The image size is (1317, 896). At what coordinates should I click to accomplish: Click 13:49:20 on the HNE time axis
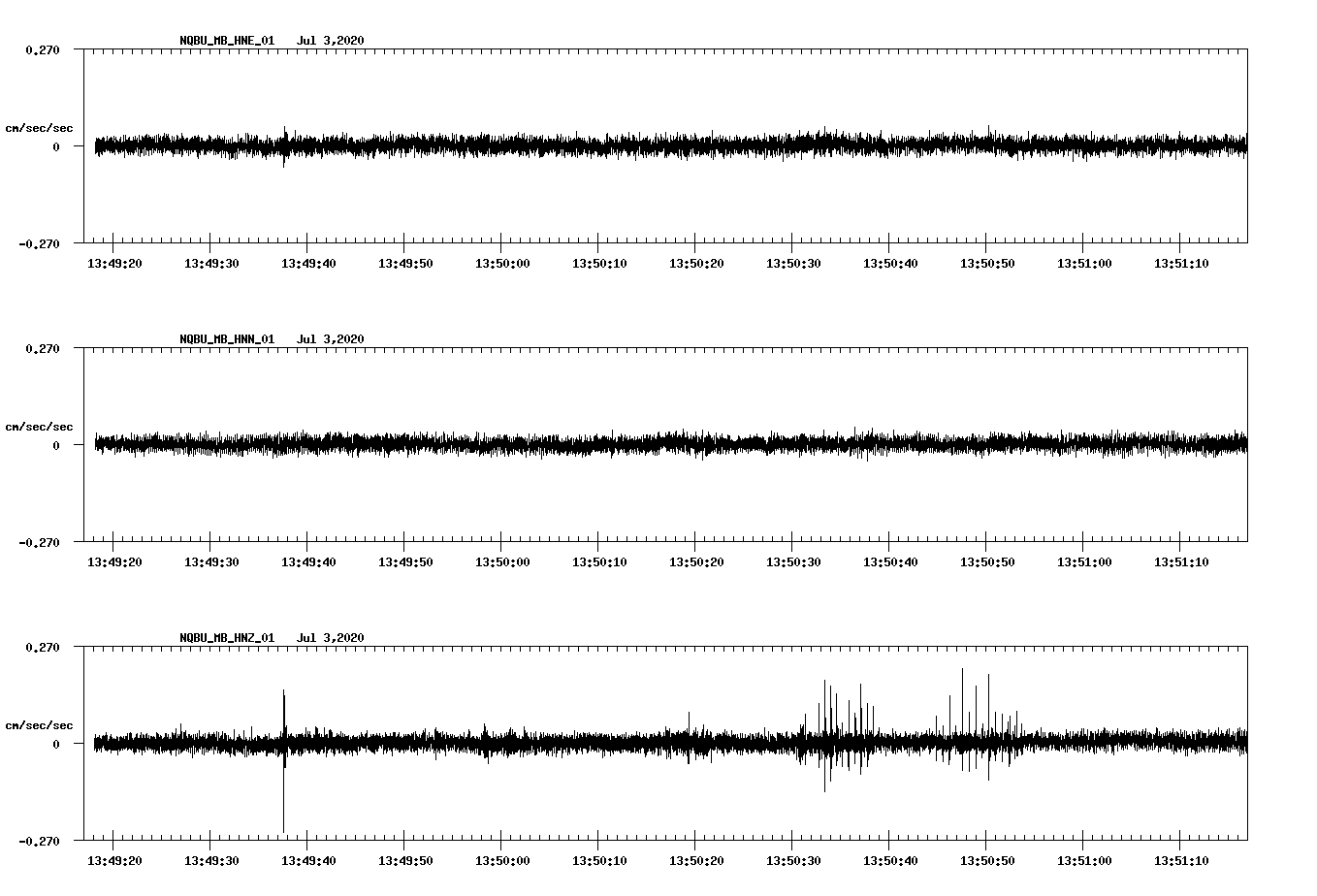click(x=114, y=264)
